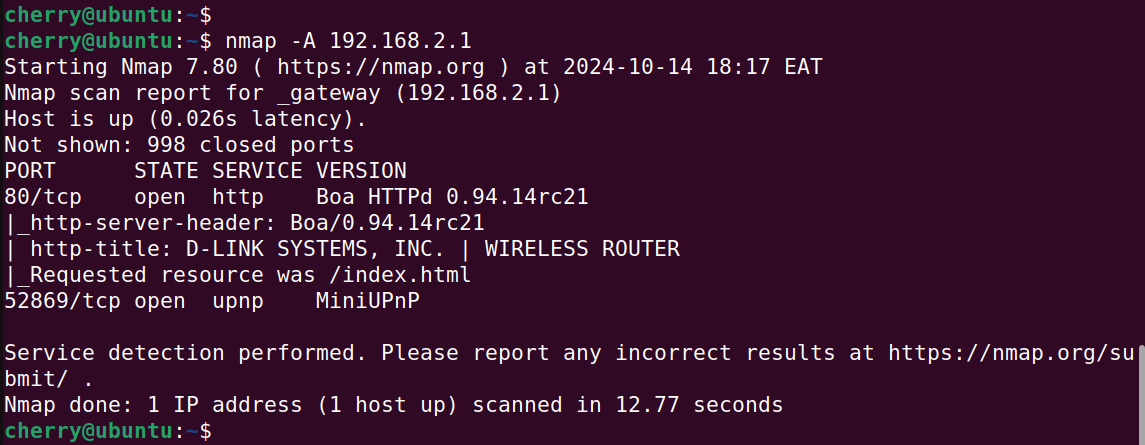The image size is (1145, 445).
Task: Select the 80/tcp port entry
Action: (44, 197)
